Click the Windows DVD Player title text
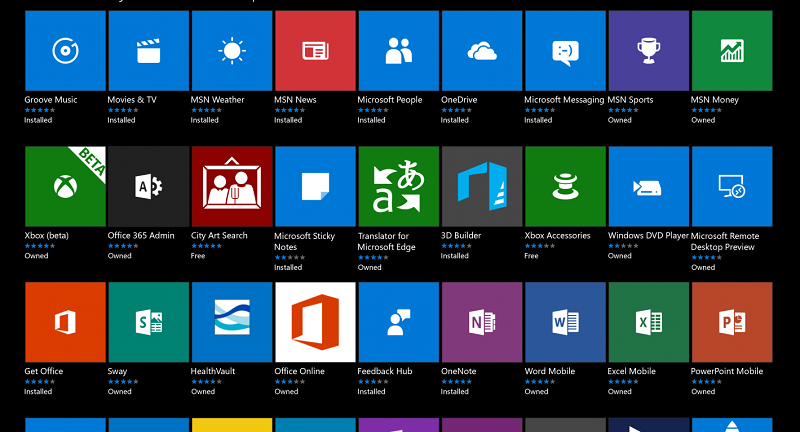This screenshot has width=800, height=432. click(648, 236)
